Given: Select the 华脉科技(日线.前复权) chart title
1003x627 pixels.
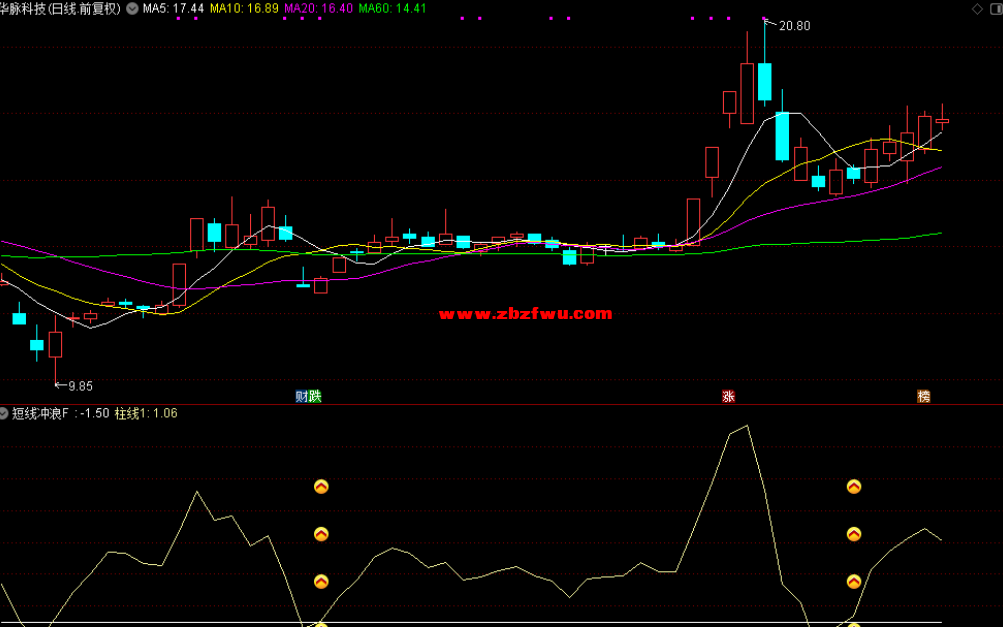Looking at the screenshot, I should [61, 8].
